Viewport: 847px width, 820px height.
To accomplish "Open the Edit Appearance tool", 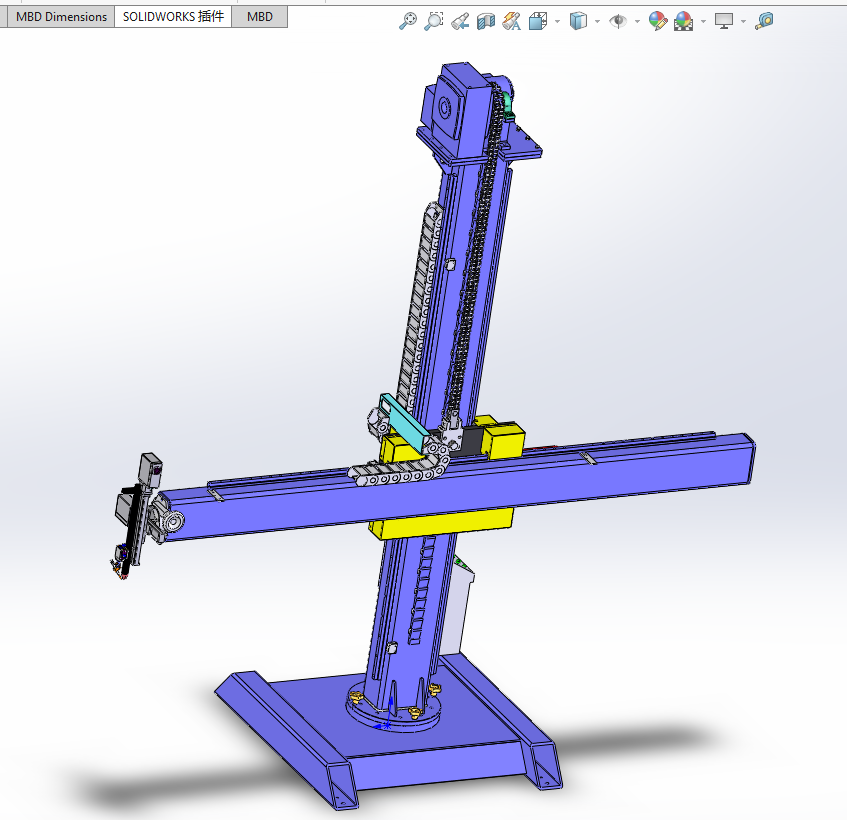I will click(x=657, y=22).
